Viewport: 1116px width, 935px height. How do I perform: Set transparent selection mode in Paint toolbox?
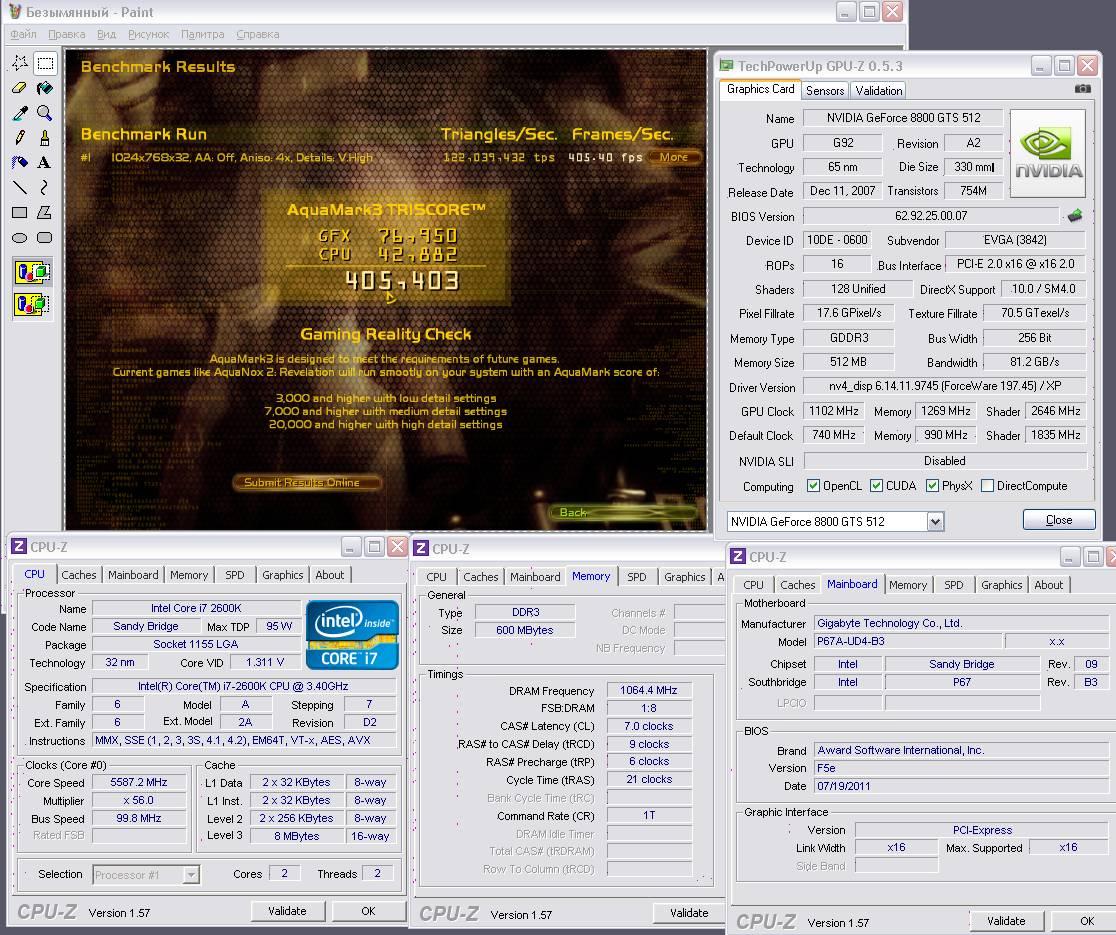pos(32,305)
